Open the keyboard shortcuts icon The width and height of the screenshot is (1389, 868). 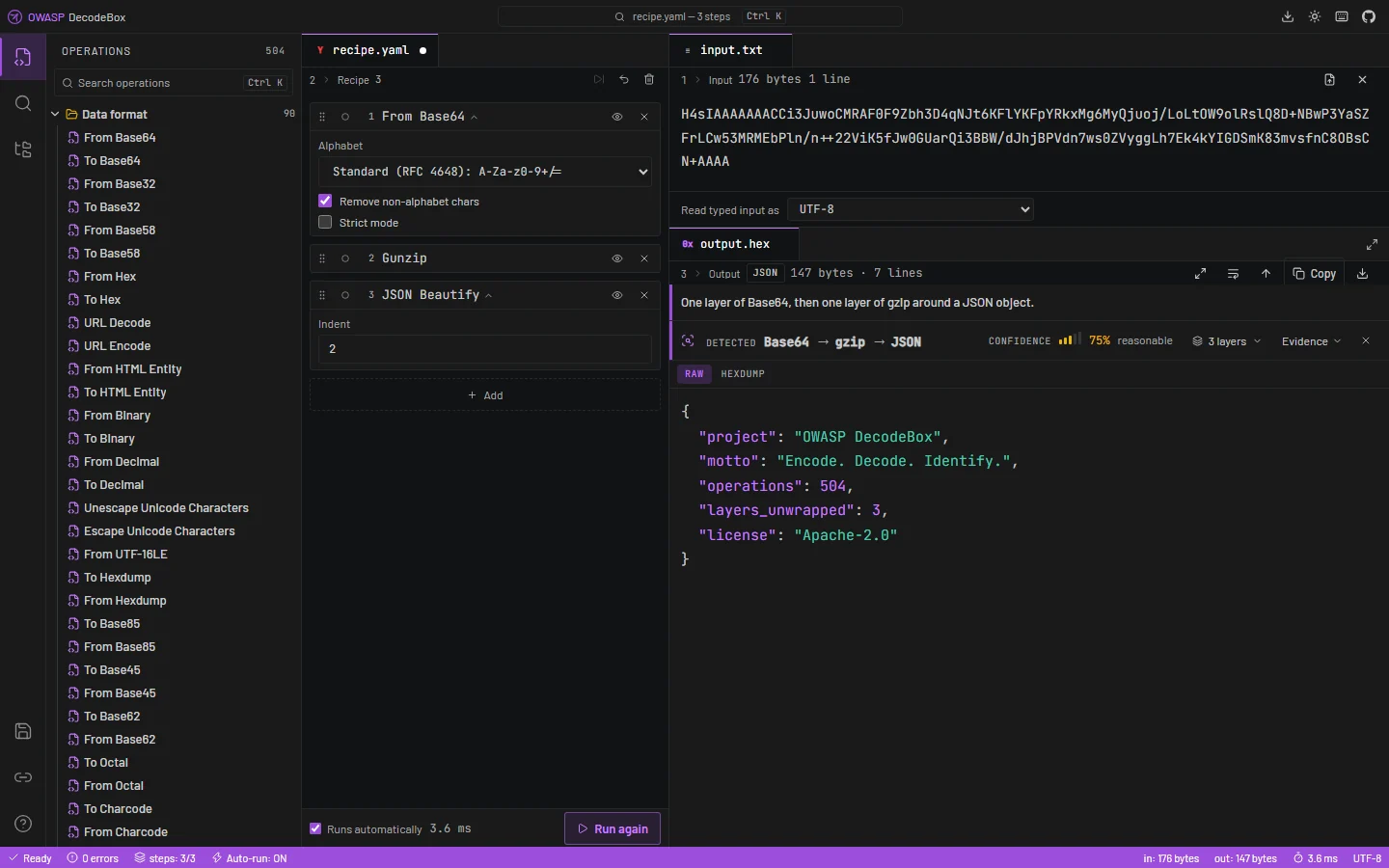tap(1342, 16)
